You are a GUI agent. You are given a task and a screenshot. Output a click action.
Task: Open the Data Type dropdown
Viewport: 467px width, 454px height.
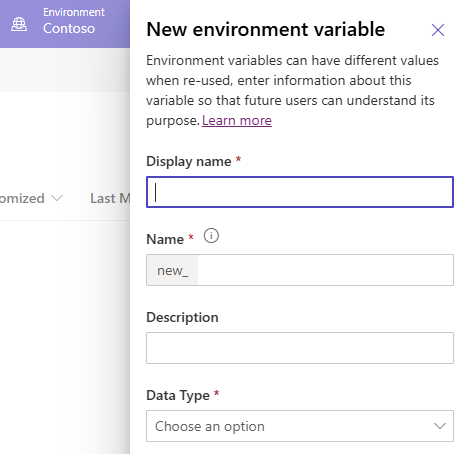(300, 426)
